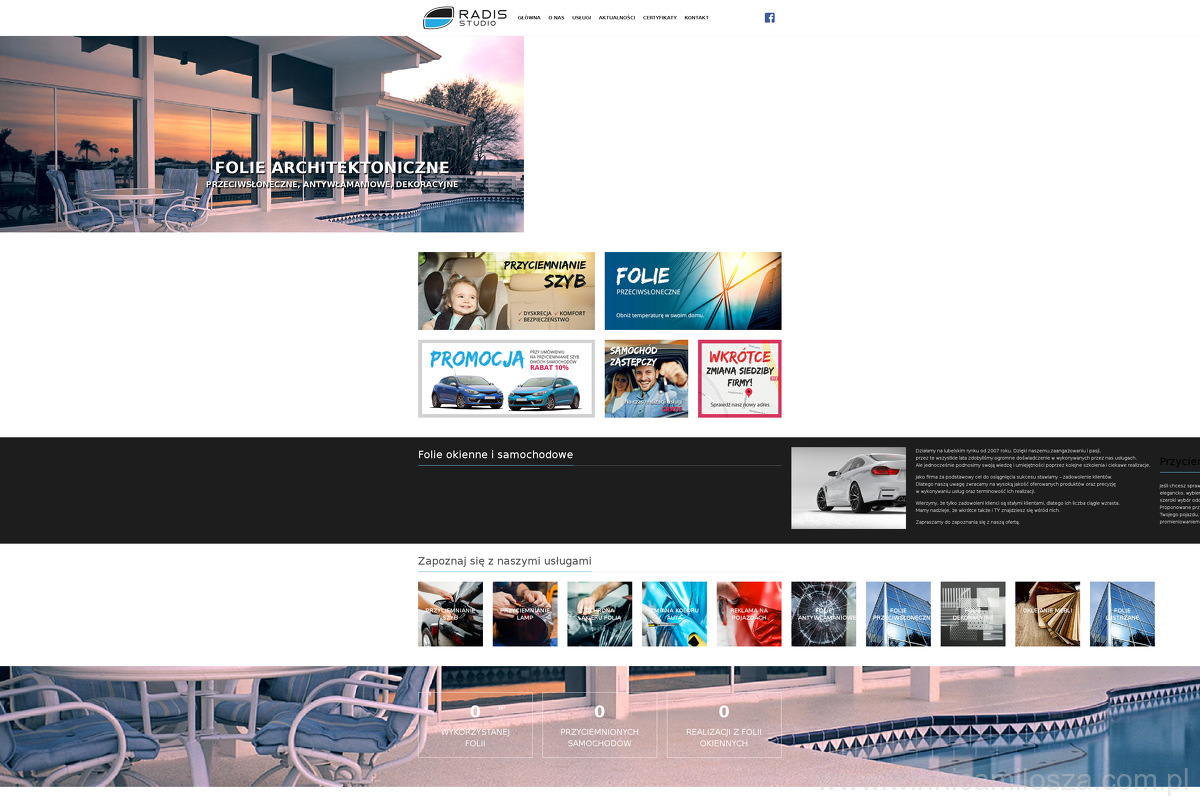Select Usługi in the top navigation
This screenshot has height=800, width=1200.
(581, 18)
